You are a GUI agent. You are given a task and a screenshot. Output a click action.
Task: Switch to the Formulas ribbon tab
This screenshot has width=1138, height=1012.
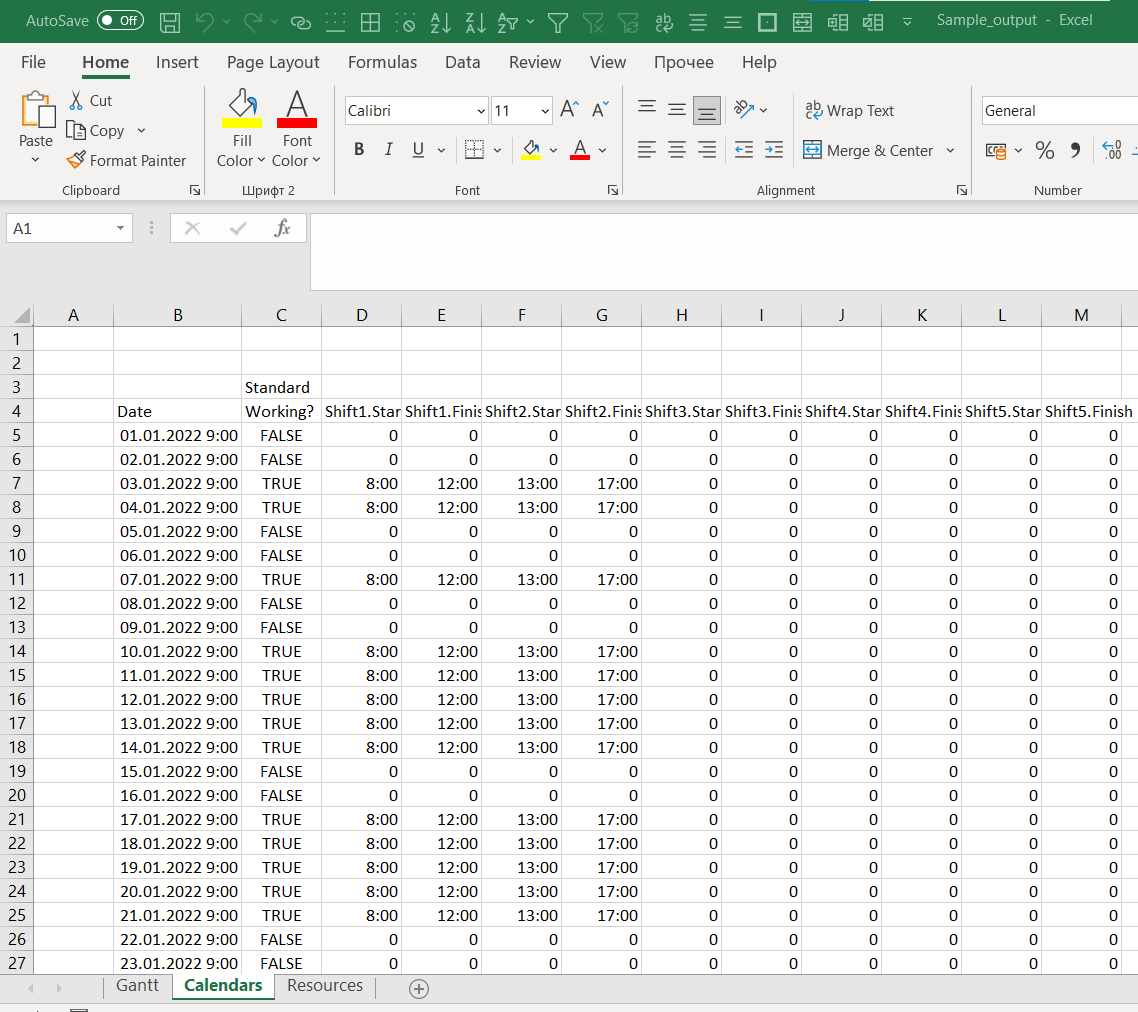pos(382,62)
